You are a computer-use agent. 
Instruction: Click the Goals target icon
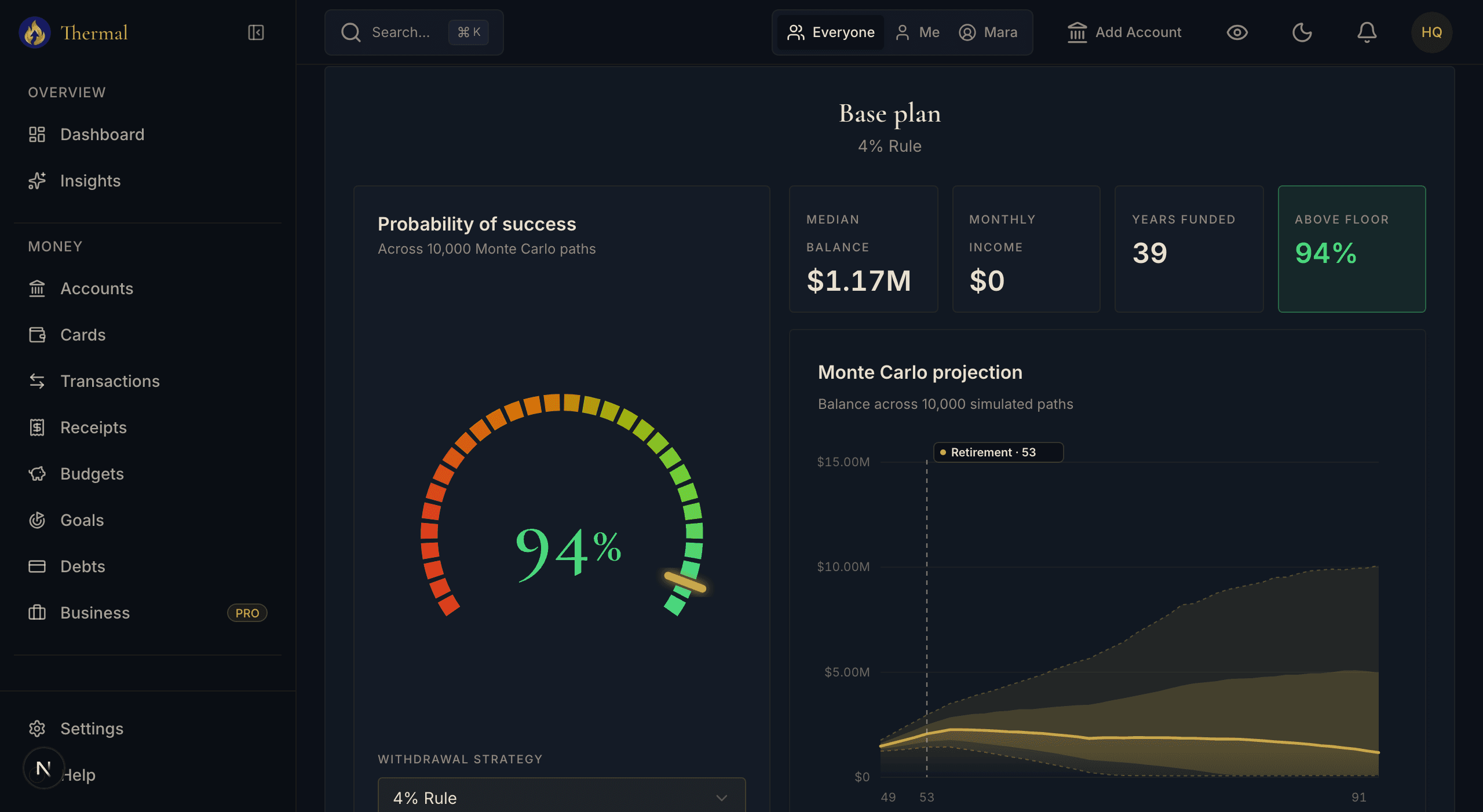(37, 520)
